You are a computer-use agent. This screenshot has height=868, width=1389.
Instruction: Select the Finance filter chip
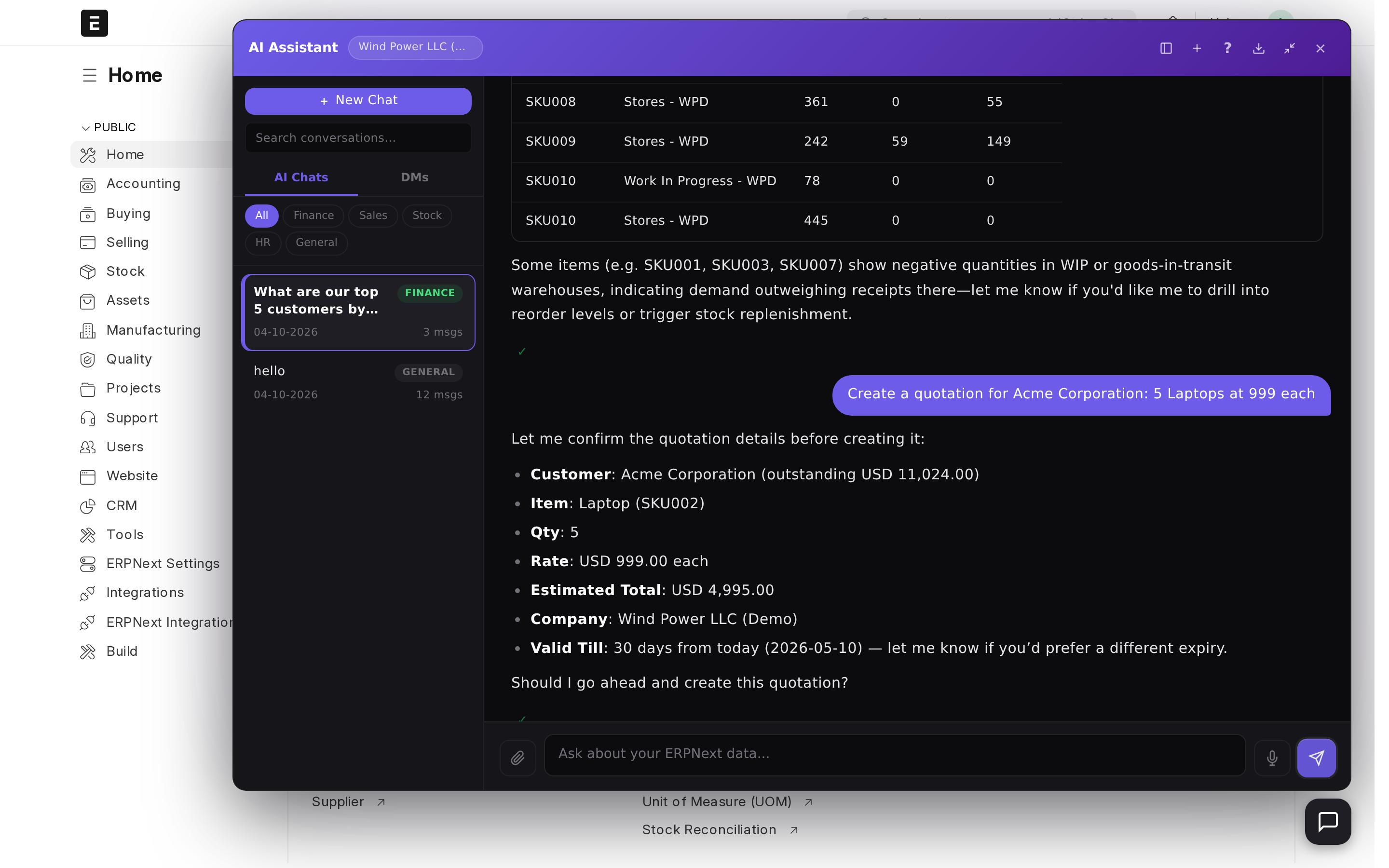click(x=313, y=215)
